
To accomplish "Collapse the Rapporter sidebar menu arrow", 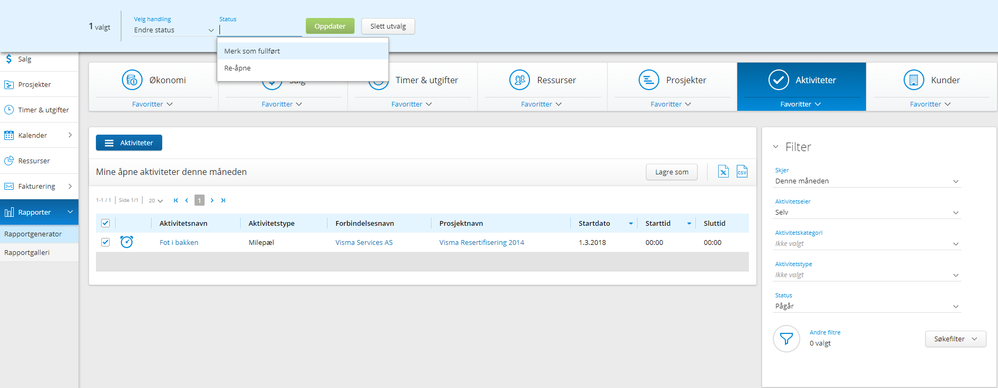I will pos(69,212).
